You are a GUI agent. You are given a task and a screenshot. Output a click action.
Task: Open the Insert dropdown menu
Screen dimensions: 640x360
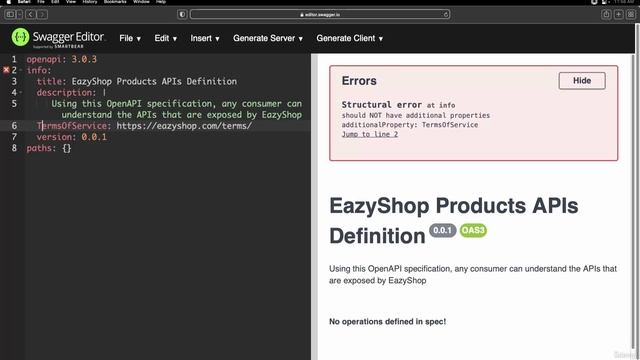tap(205, 38)
